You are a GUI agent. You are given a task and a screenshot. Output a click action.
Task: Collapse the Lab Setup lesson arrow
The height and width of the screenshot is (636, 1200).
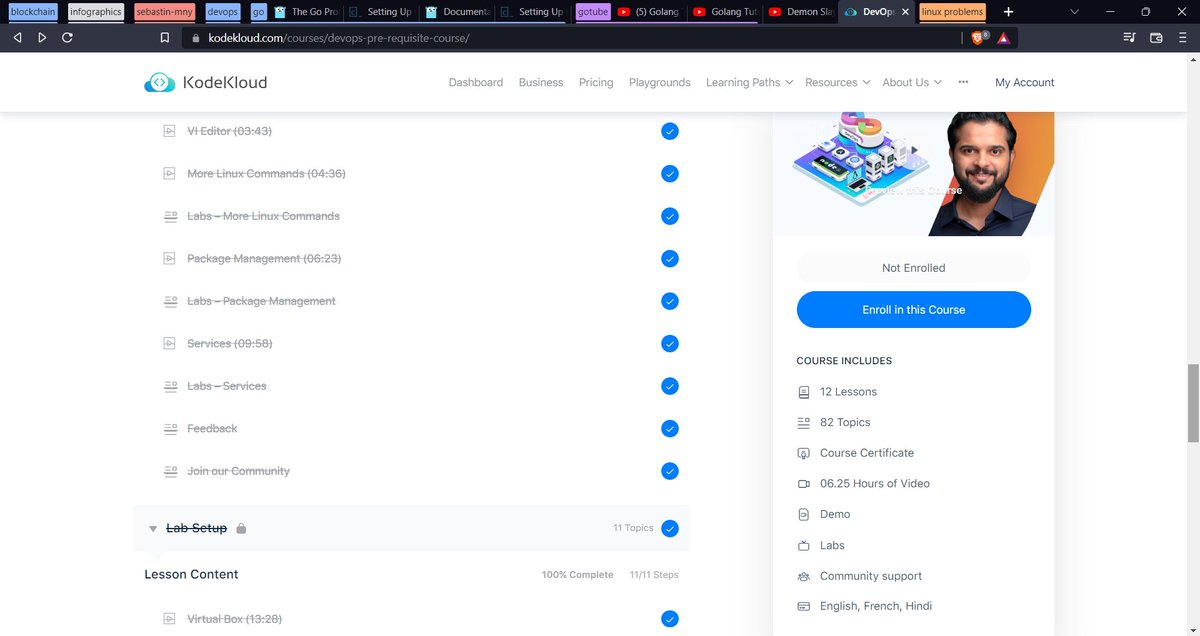[x=153, y=529]
